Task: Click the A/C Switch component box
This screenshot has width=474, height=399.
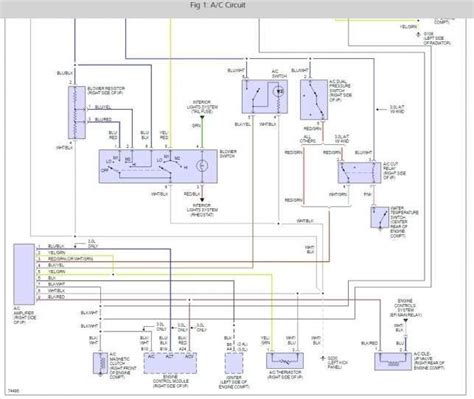Action: click(265, 97)
